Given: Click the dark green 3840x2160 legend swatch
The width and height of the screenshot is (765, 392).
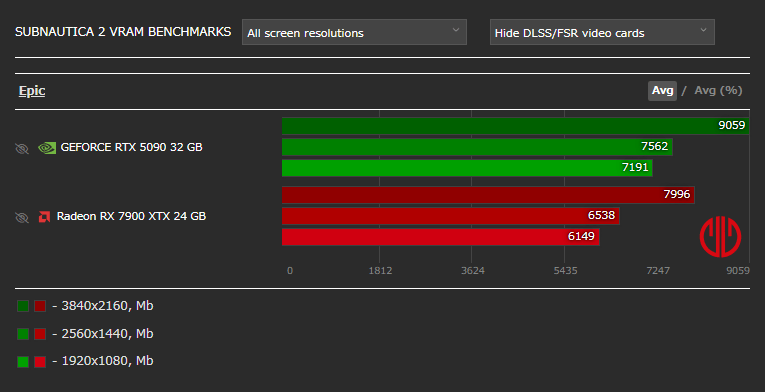Looking at the screenshot, I should (23, 306).
